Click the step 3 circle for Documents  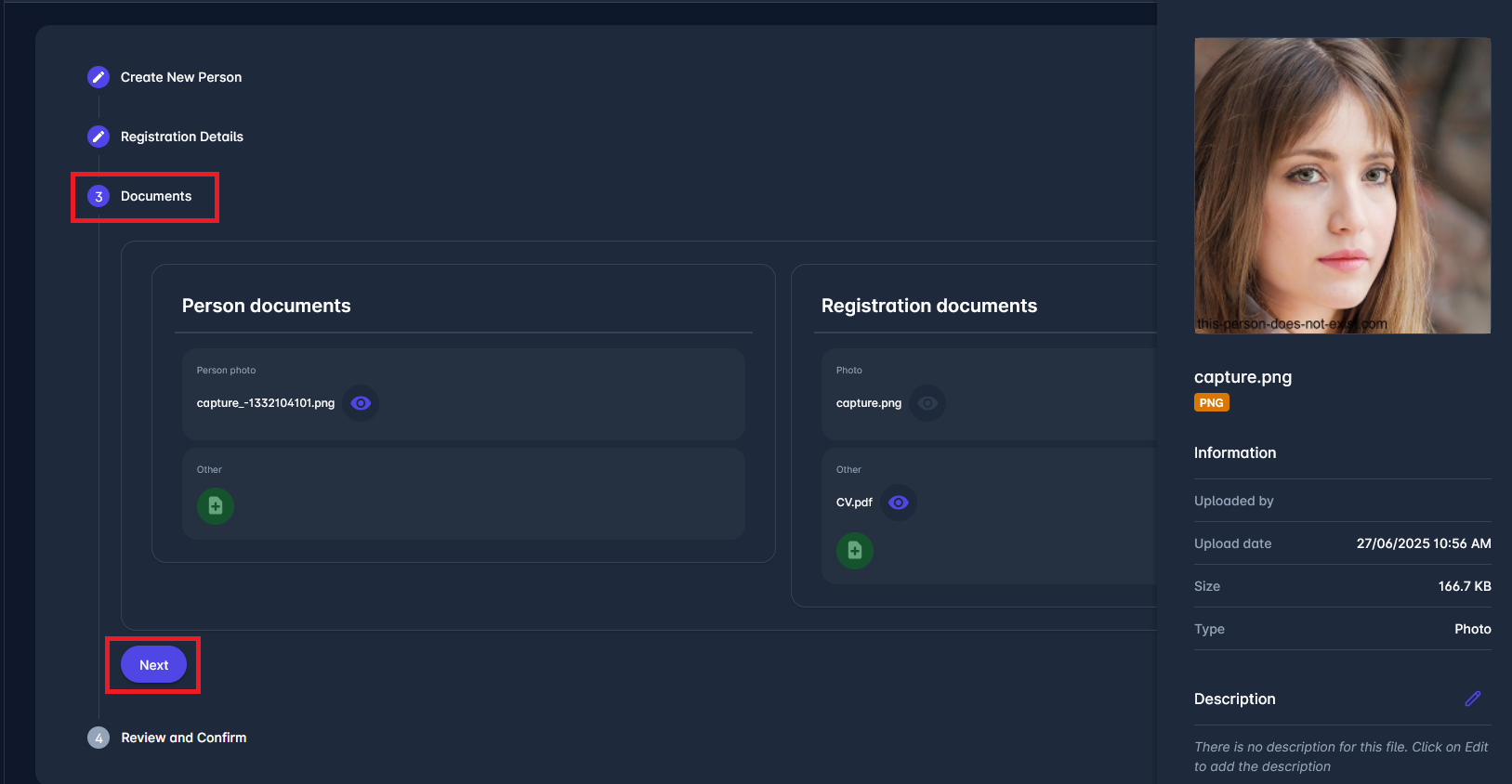[x=99, y=196]
